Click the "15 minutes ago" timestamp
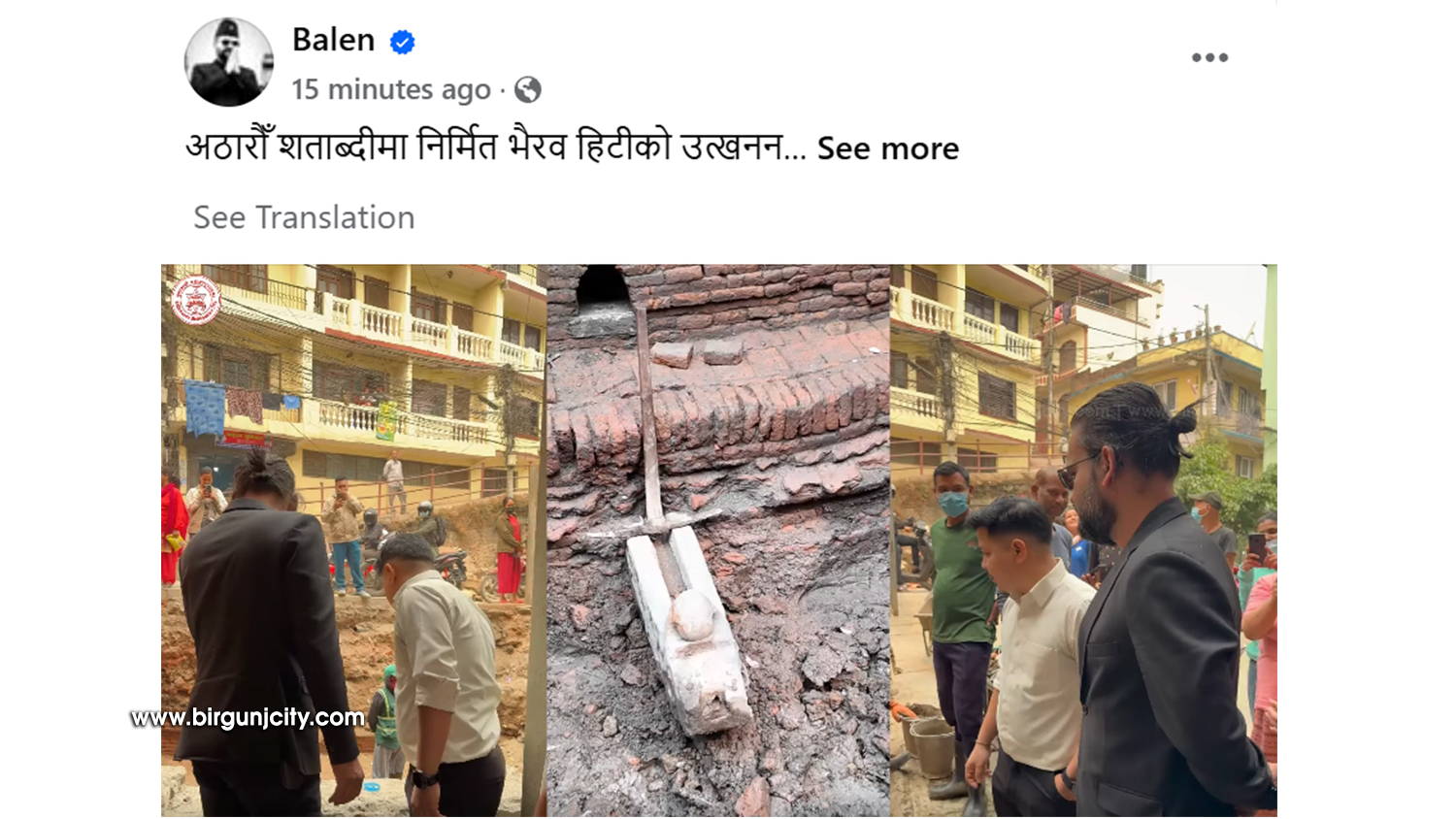Screen dimensions: 1456x819 pos(391,89)
